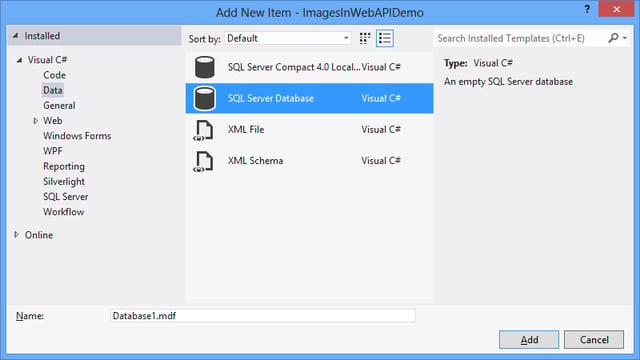Click the Installed header label

(42, 36)
